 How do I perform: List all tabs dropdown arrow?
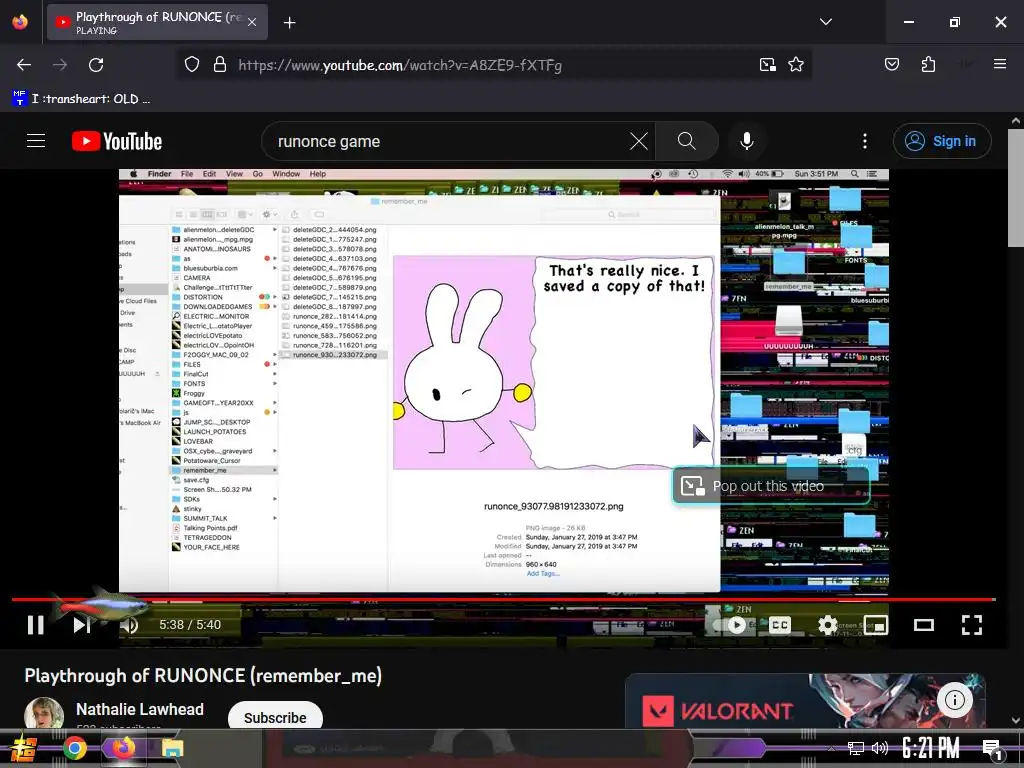[x=825, y=22]
